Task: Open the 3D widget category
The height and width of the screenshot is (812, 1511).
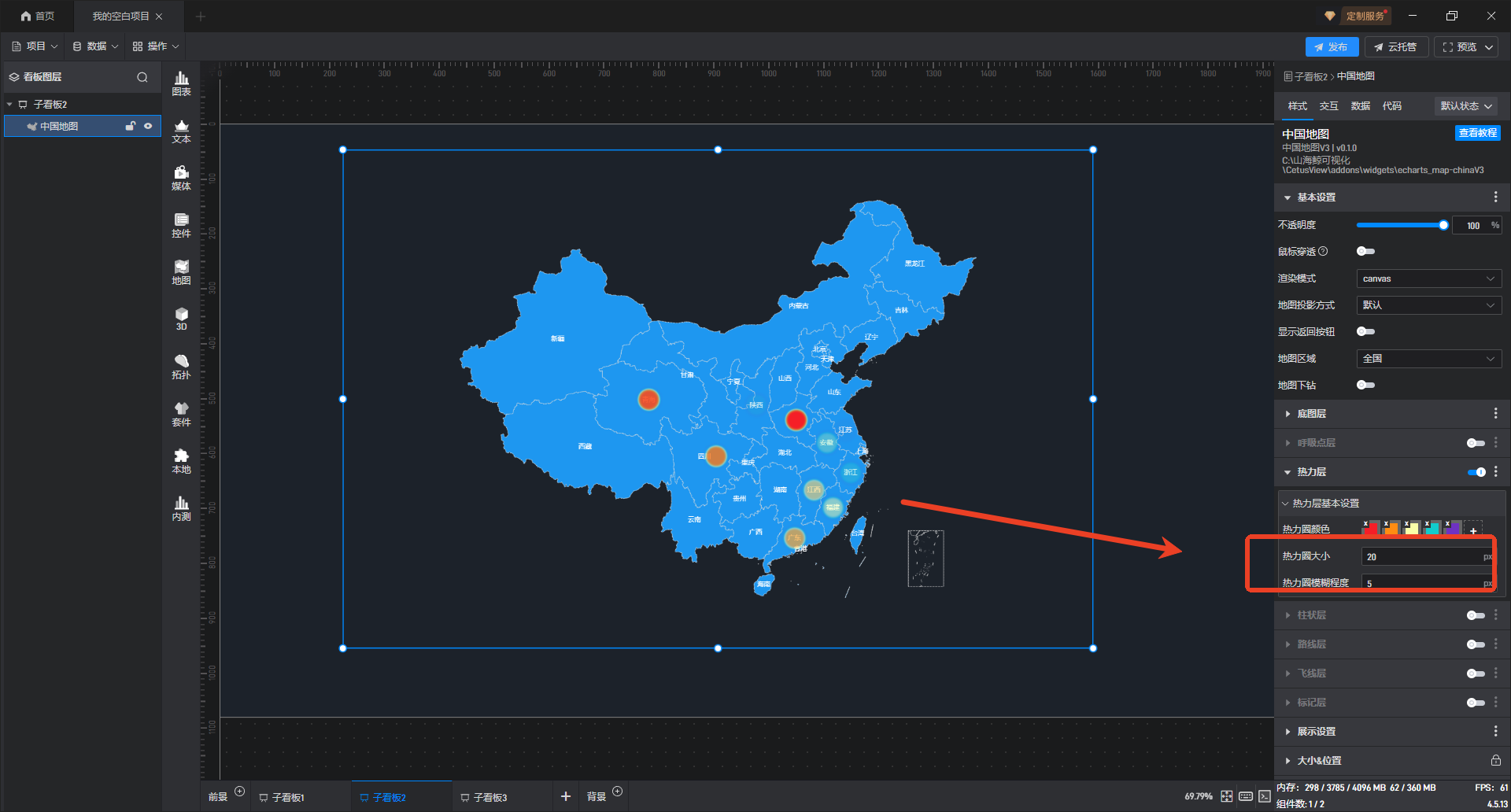Action: (x=181, y=319)
